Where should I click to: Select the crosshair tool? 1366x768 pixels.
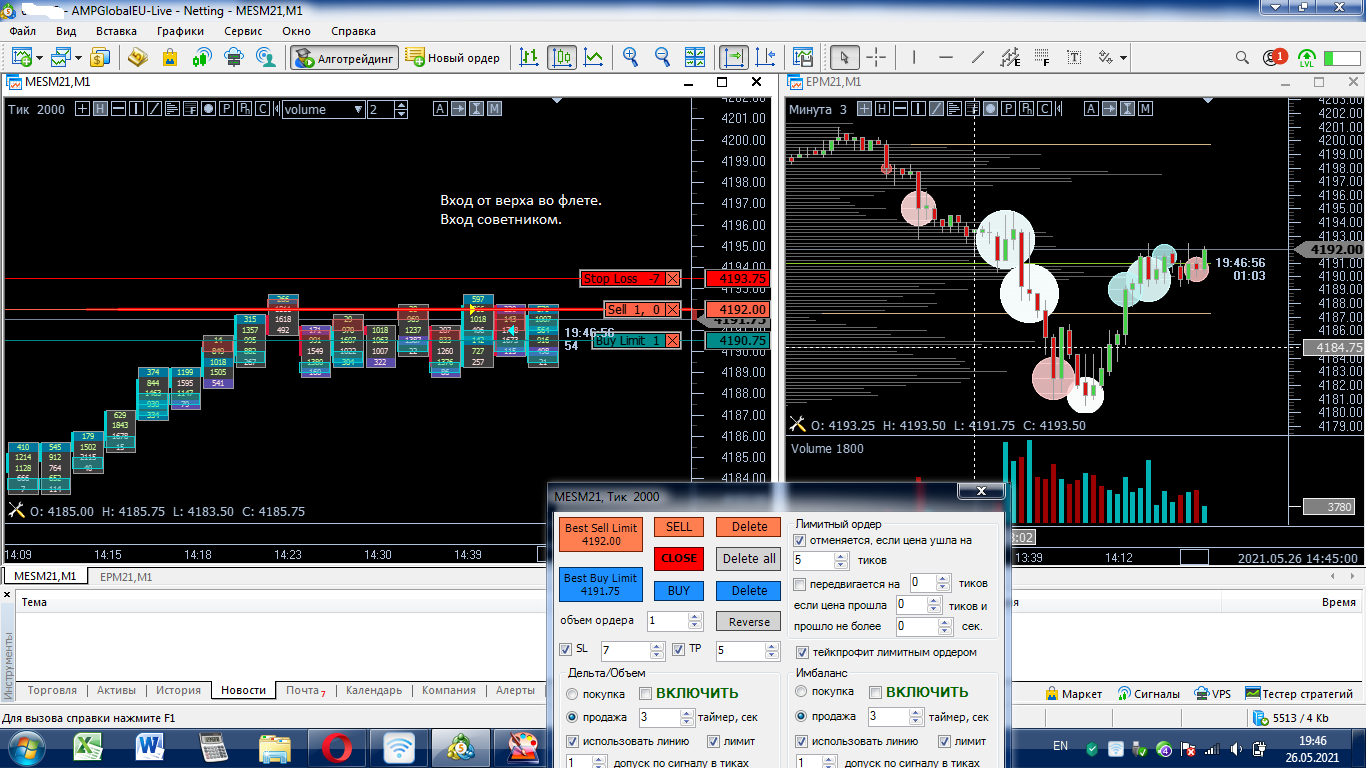click(876, 58)
